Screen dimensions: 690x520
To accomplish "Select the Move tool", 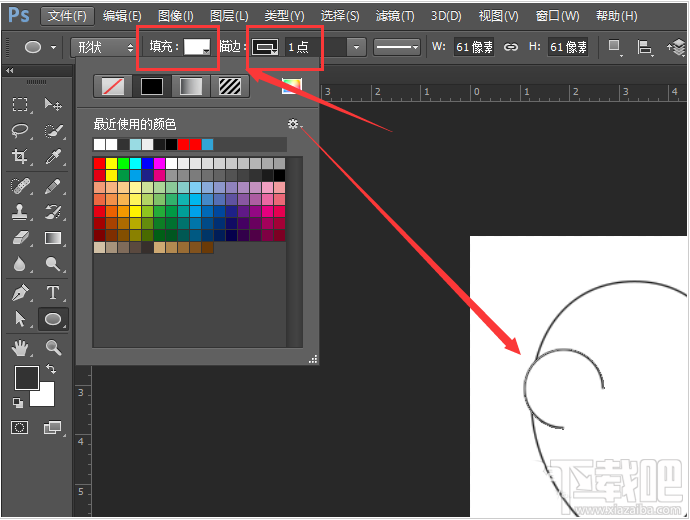I will point(53,105).
